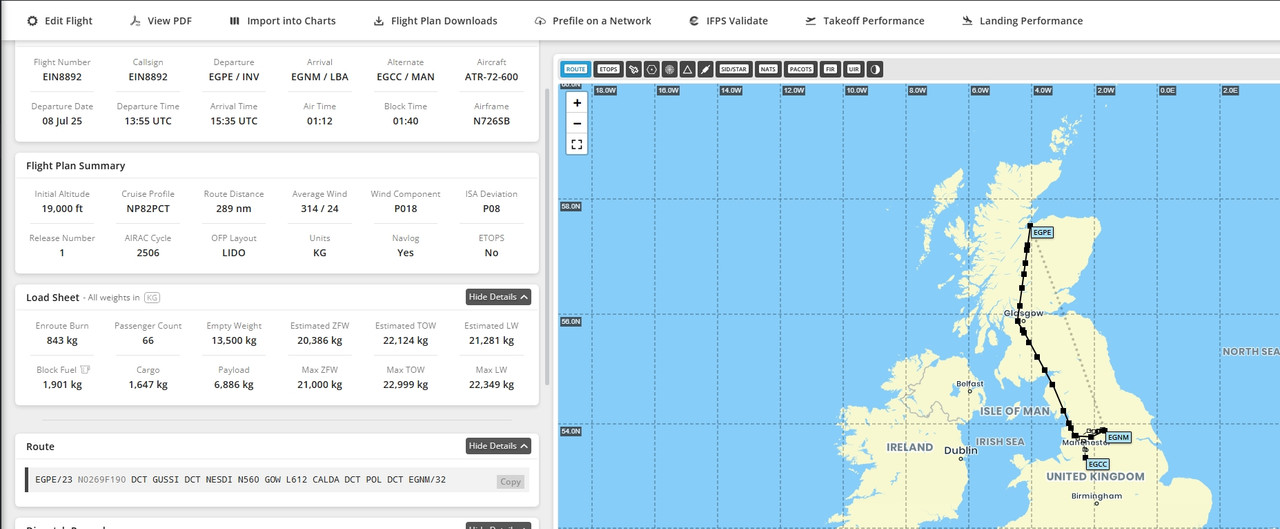Collapse Load Sheet with Hide Details
Viewport: 1280px width, 529px height.
(x=498, y=297)
